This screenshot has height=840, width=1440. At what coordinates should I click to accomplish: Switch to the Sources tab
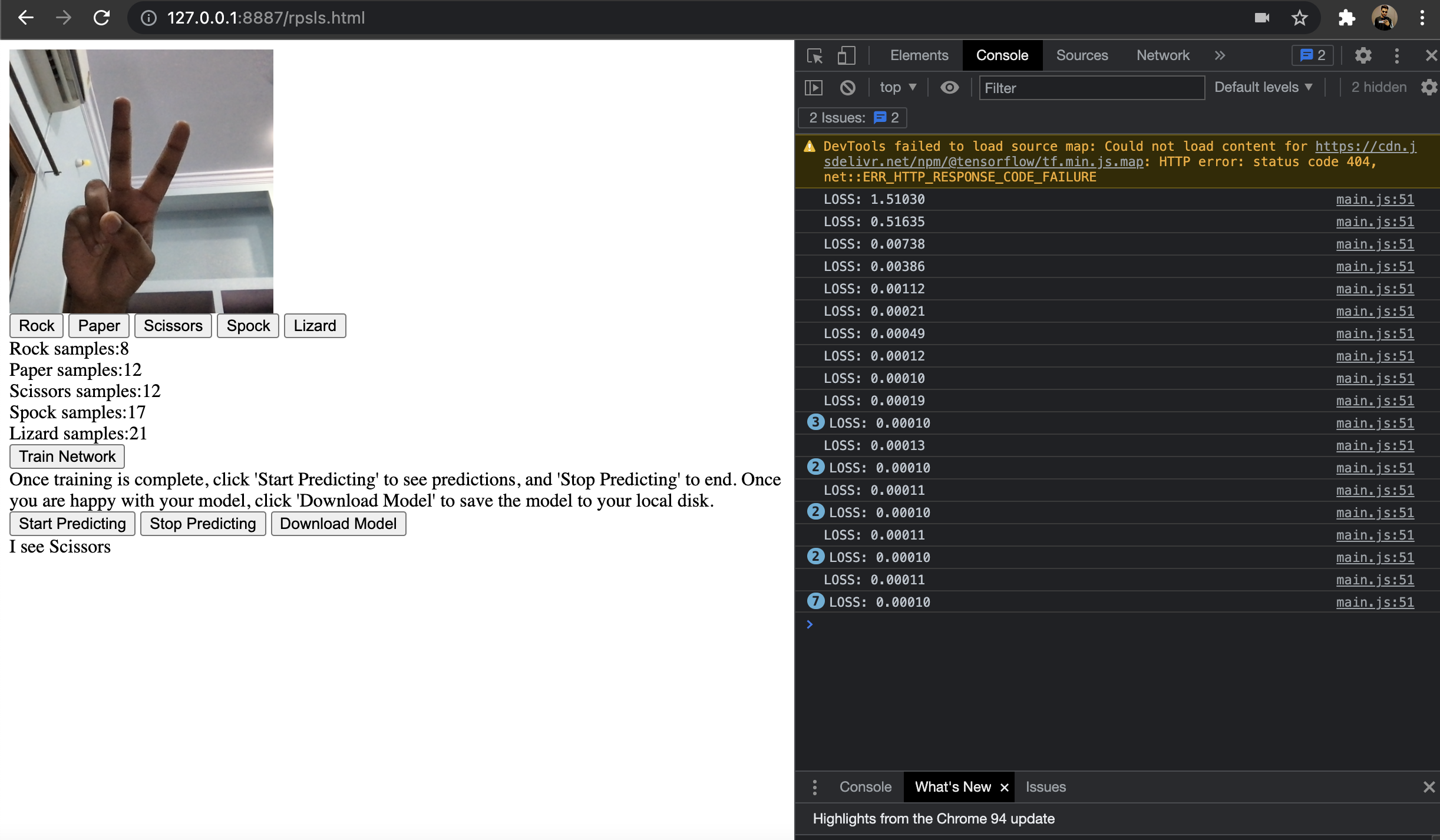click(x=1081, y=55)
